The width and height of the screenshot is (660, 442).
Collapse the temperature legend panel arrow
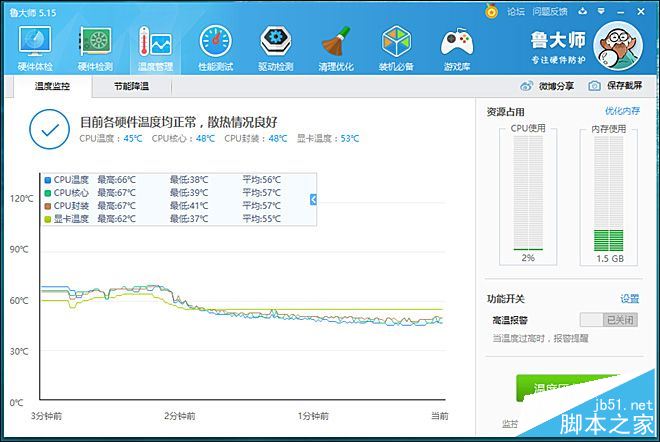coord(313,200)
